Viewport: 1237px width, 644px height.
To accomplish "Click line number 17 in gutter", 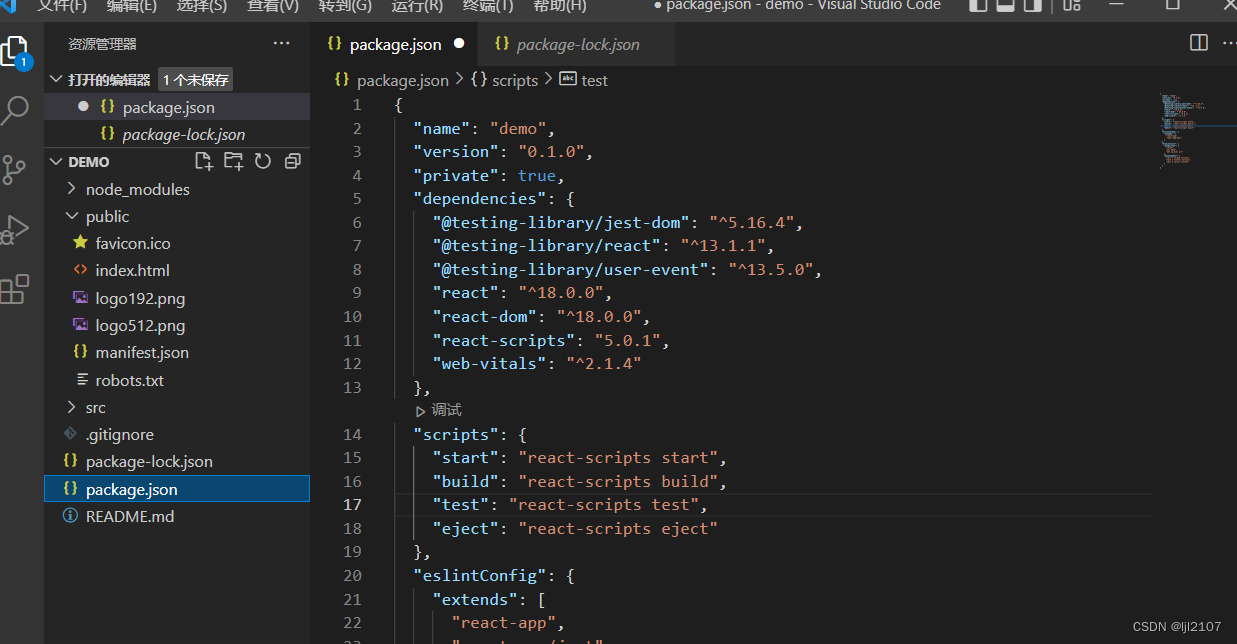I will point(352,505).
